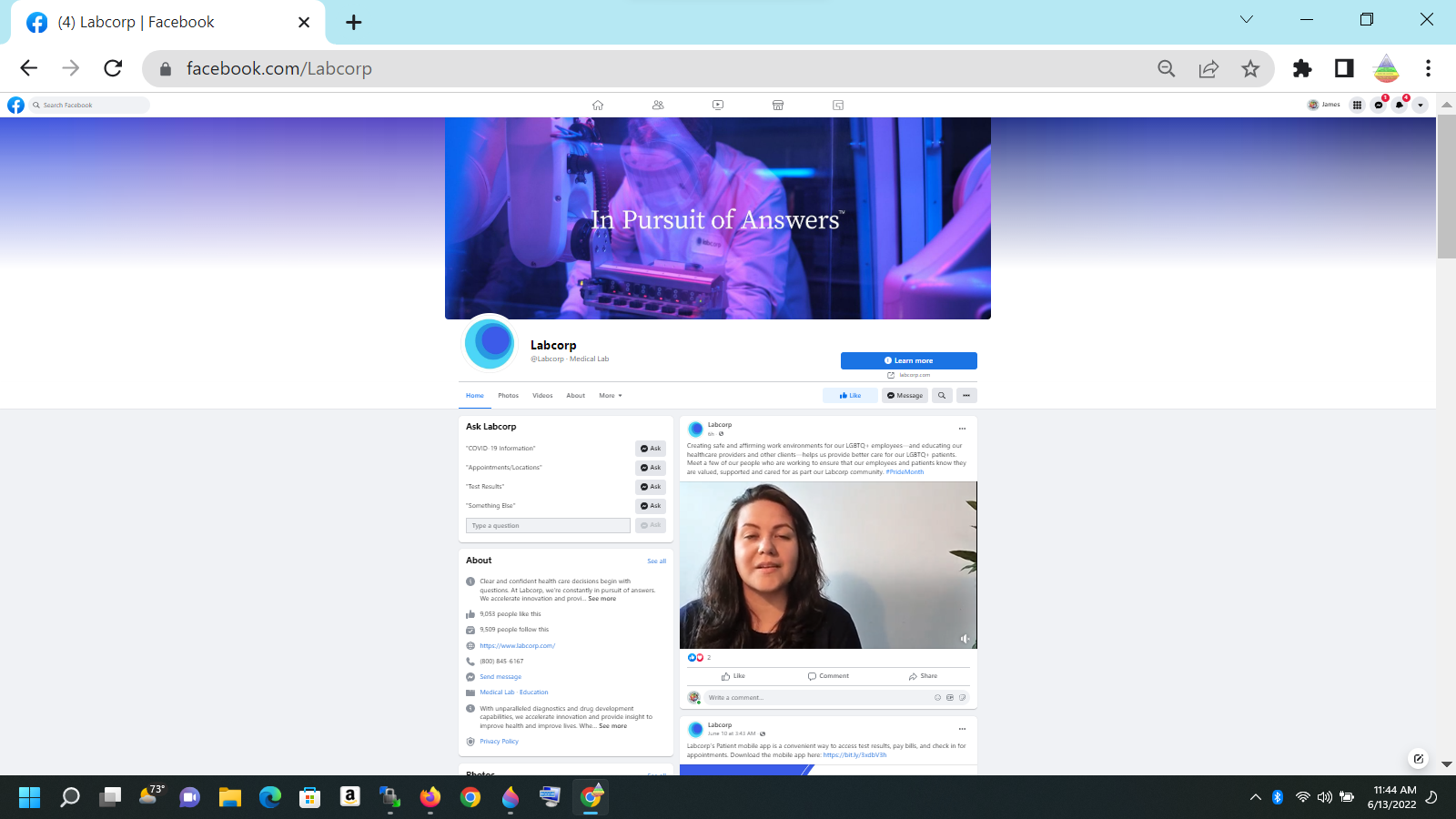This screenshot has height=819, width=1456.
Task: Expand See more in diagnostics description
Action: point(613,726)
